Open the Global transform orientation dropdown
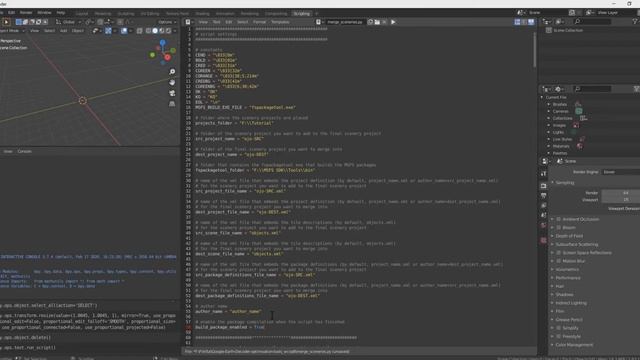 (x=69, y=22)
